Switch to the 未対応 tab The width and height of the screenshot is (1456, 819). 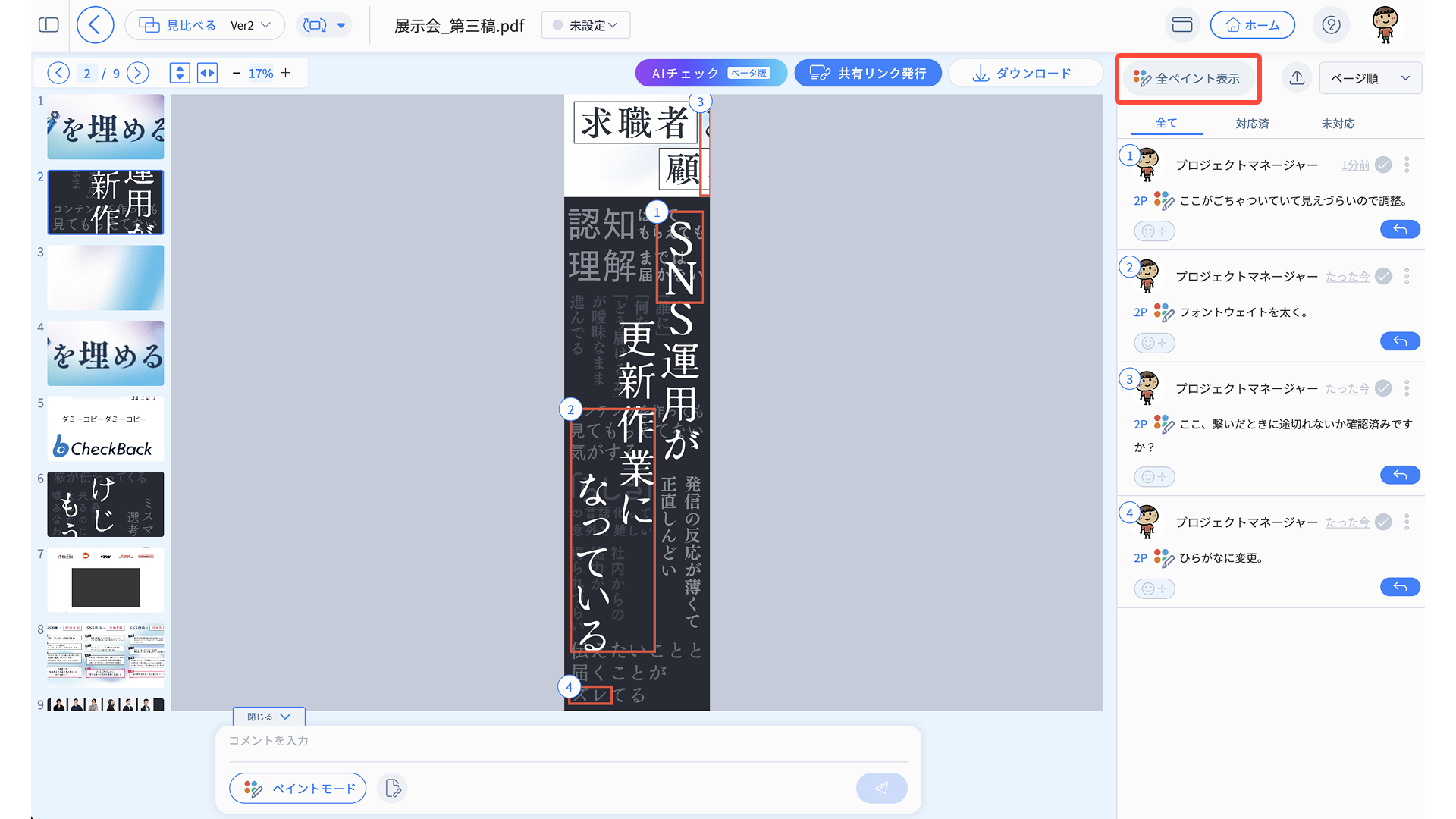point(1338,123)
